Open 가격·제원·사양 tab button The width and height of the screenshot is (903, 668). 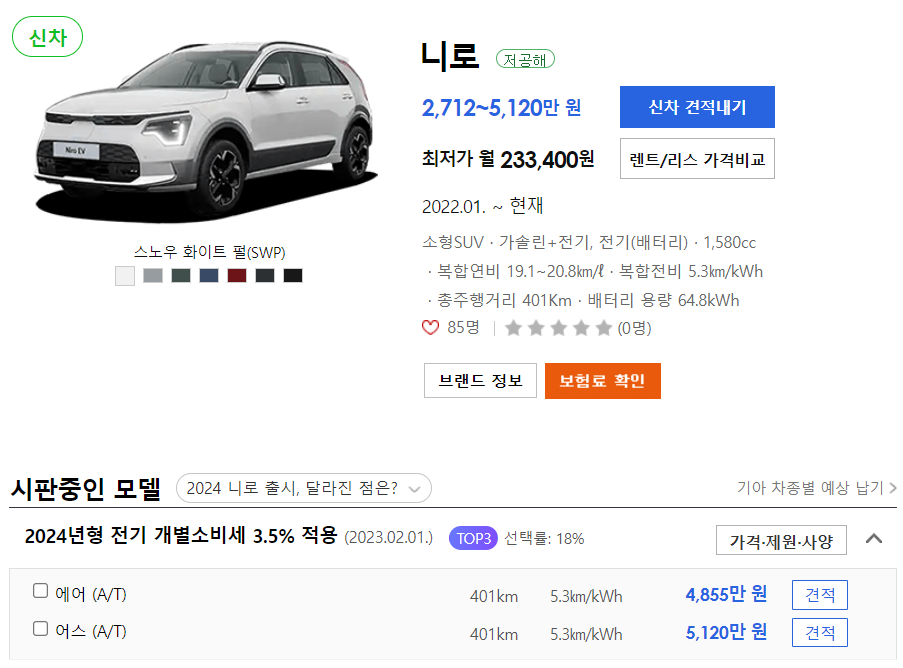(781, 540)
